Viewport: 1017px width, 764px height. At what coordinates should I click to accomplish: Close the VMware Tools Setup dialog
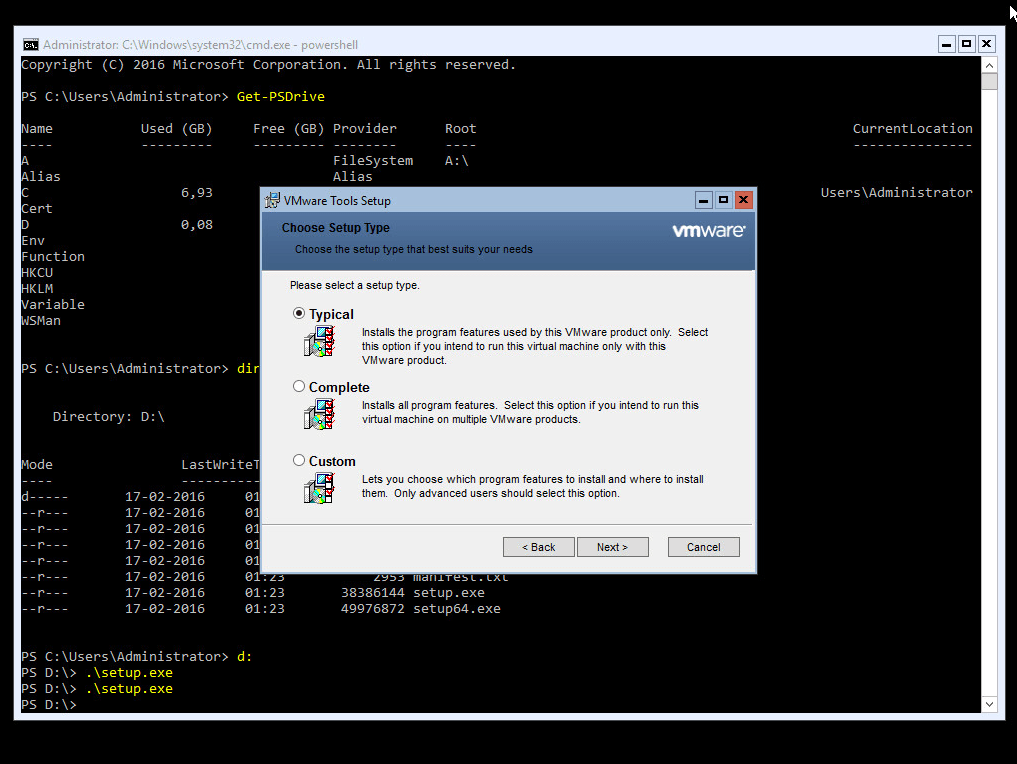click(743, 200)
